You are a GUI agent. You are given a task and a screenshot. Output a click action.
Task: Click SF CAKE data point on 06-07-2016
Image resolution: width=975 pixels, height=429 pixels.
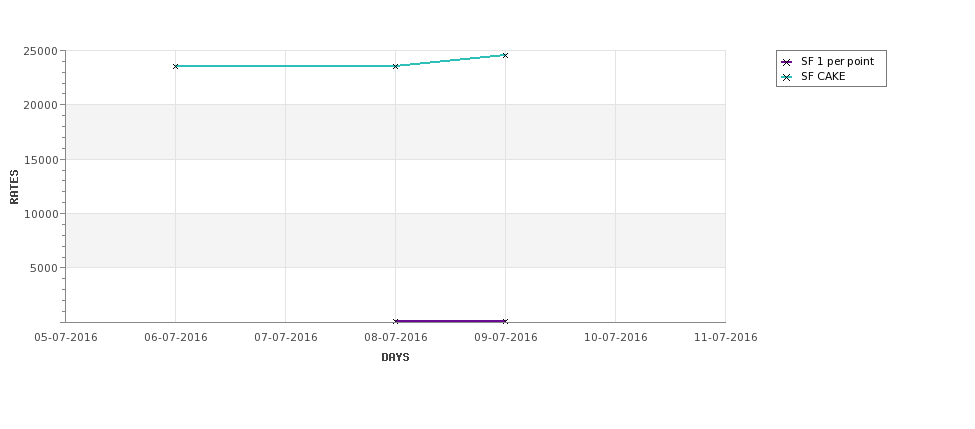tap(175, 66)
